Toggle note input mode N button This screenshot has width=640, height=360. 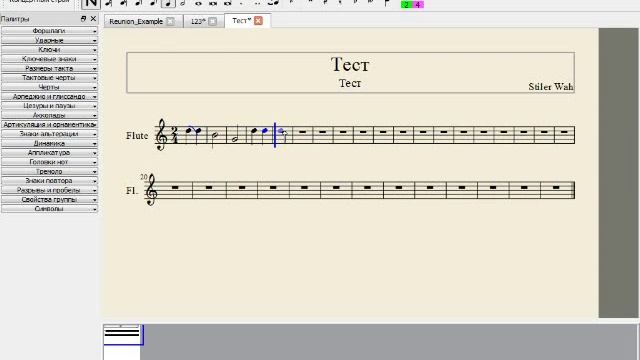[91, 4]
